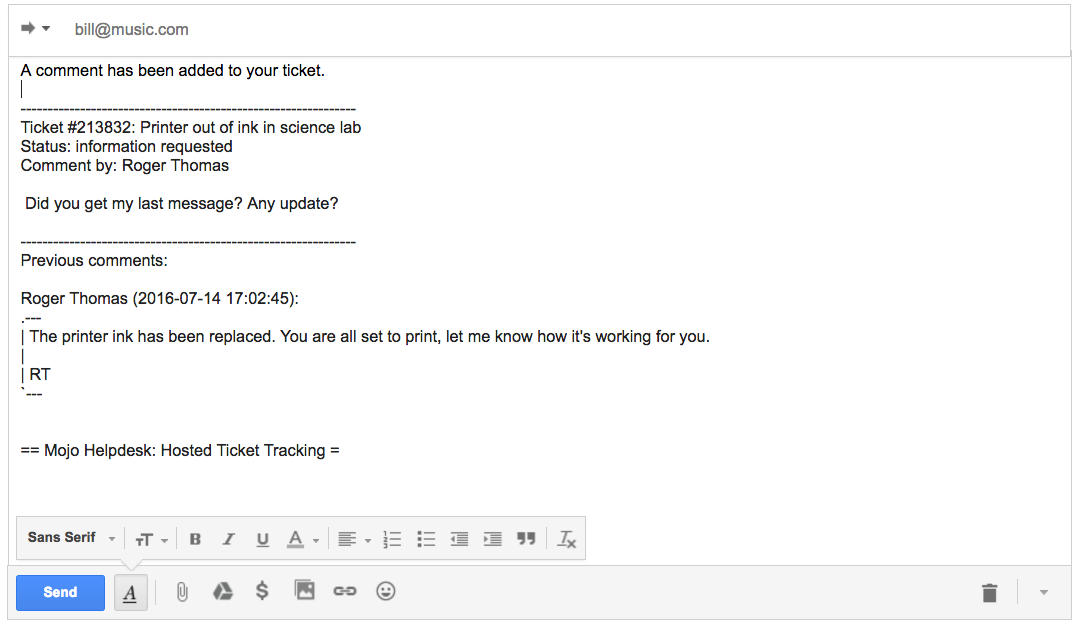Viewport: 1079px width, 626px height.
Task: Apply the quote formatting
Action: (526, 539)
